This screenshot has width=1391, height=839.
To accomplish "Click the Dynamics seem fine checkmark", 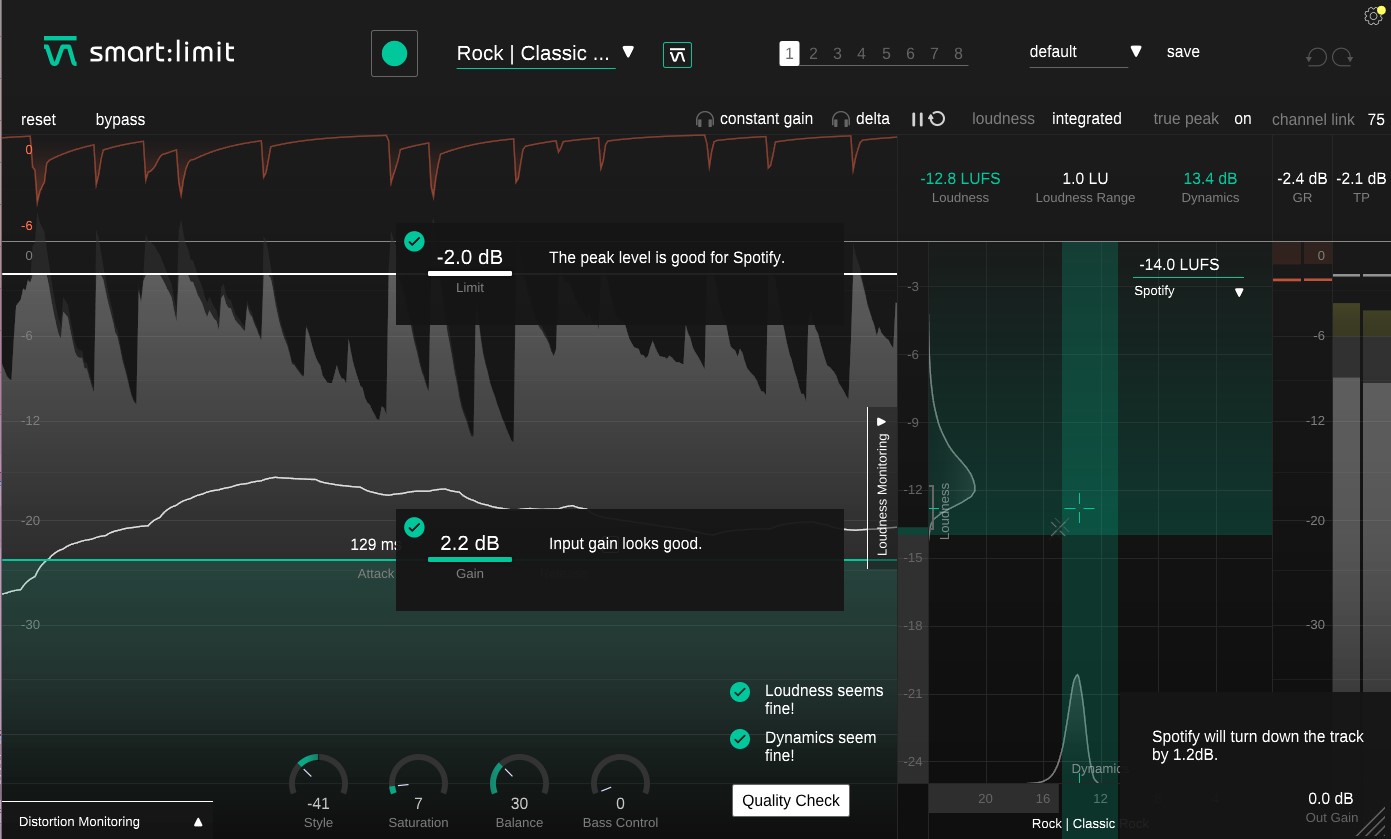I will pyautogui.click(x=740, y=738).
